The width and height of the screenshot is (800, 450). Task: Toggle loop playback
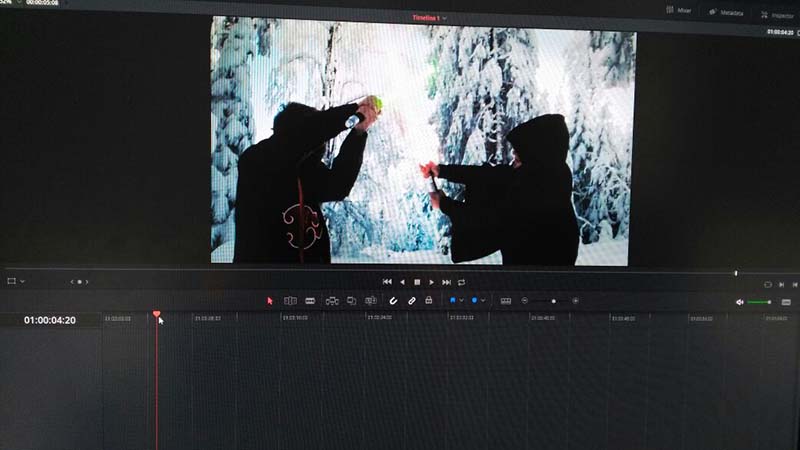(462, 282)
